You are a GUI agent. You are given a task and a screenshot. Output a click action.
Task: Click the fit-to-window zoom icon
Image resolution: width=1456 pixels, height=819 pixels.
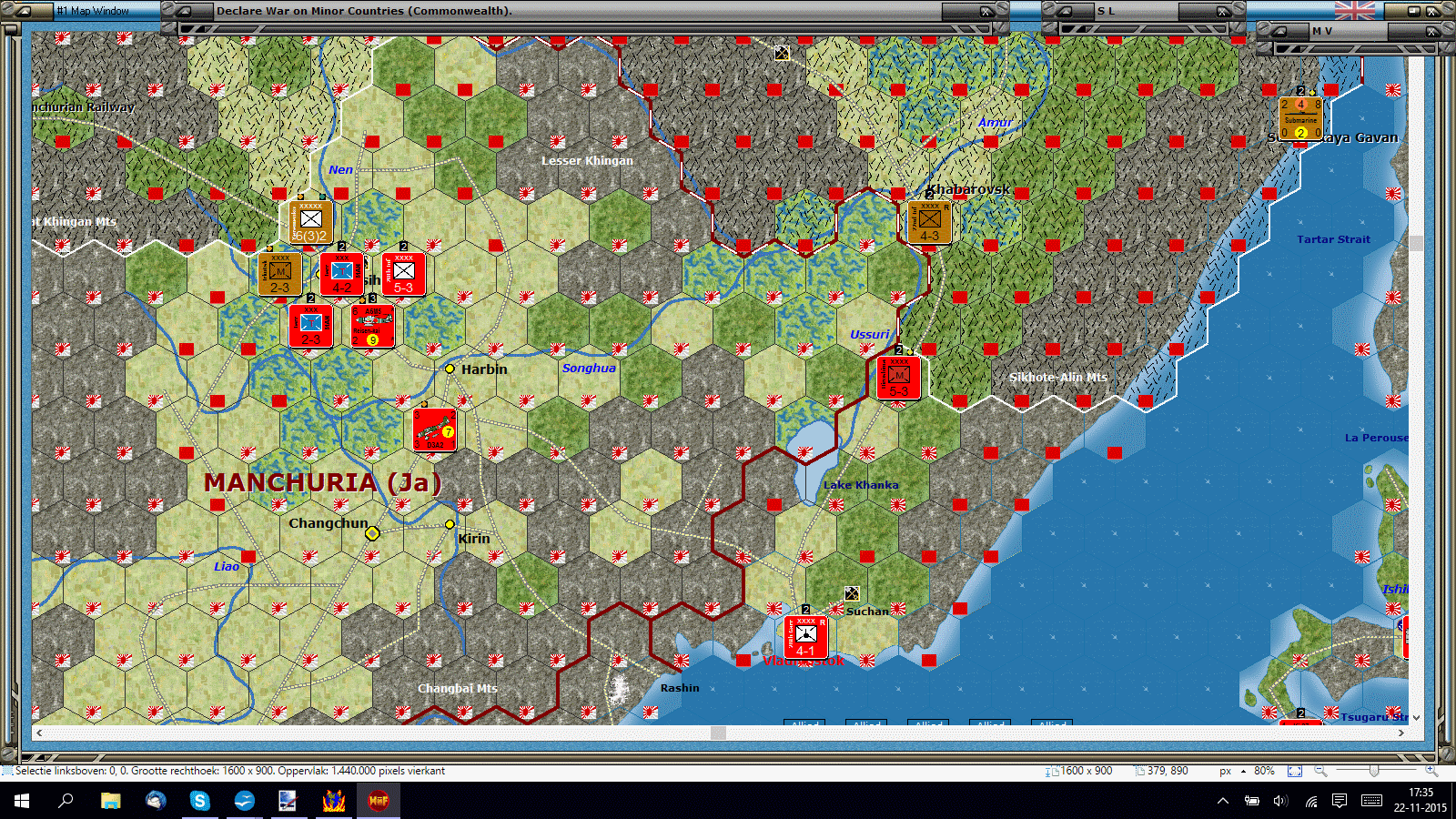[x=1295, y=771]
